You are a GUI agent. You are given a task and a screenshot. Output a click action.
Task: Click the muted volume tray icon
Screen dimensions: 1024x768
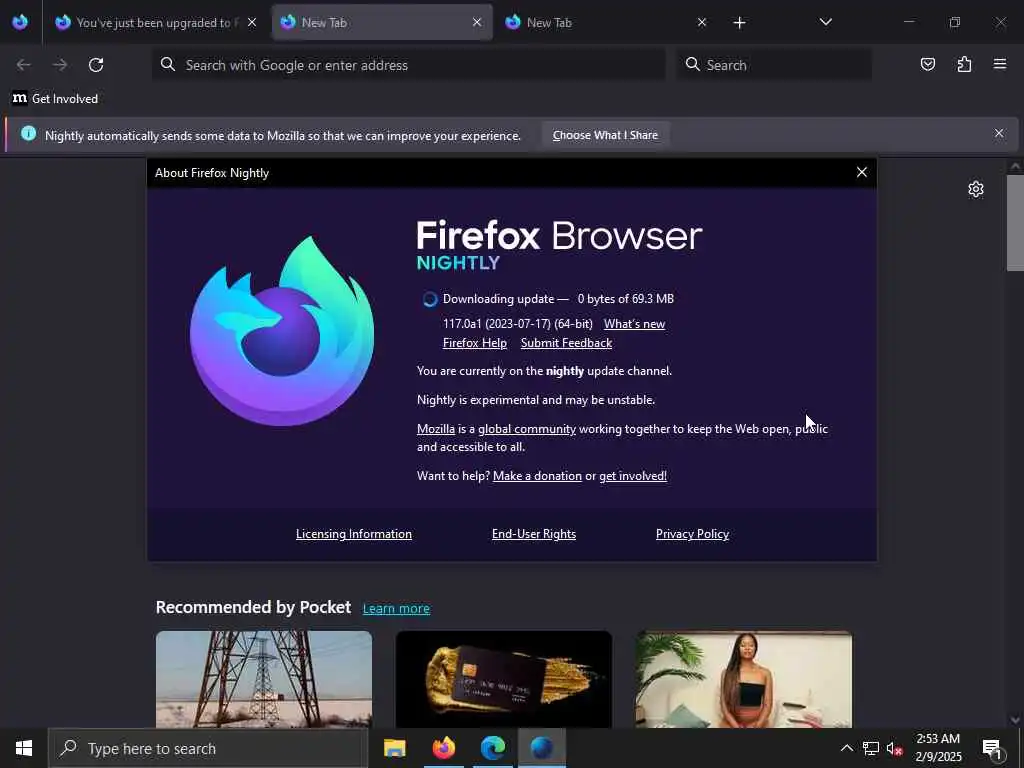tap(895, 748)
